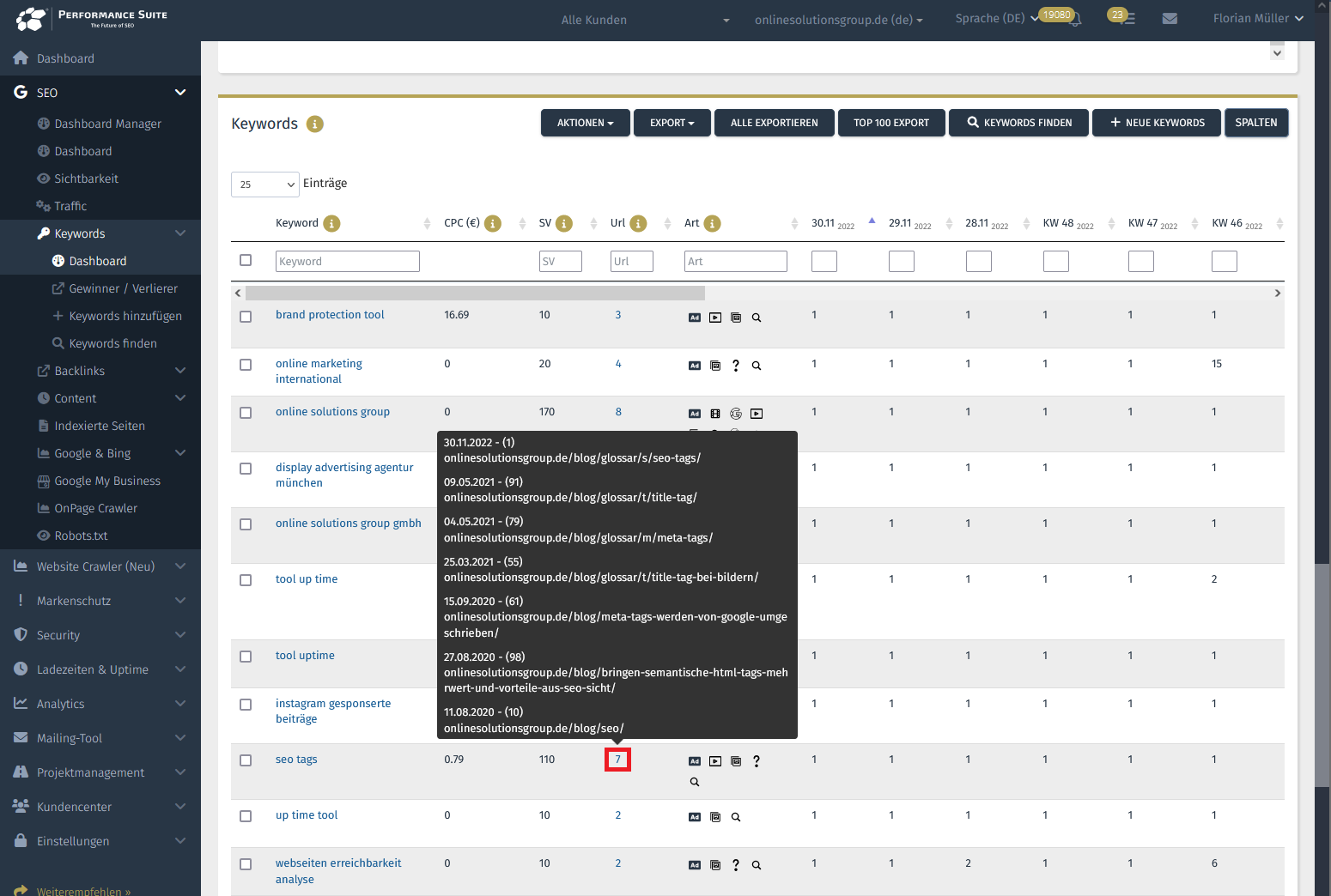The image size is (1331, 896).
Task: Click the question mark icon in seo tags row
Action: click(x=757, y=761)
